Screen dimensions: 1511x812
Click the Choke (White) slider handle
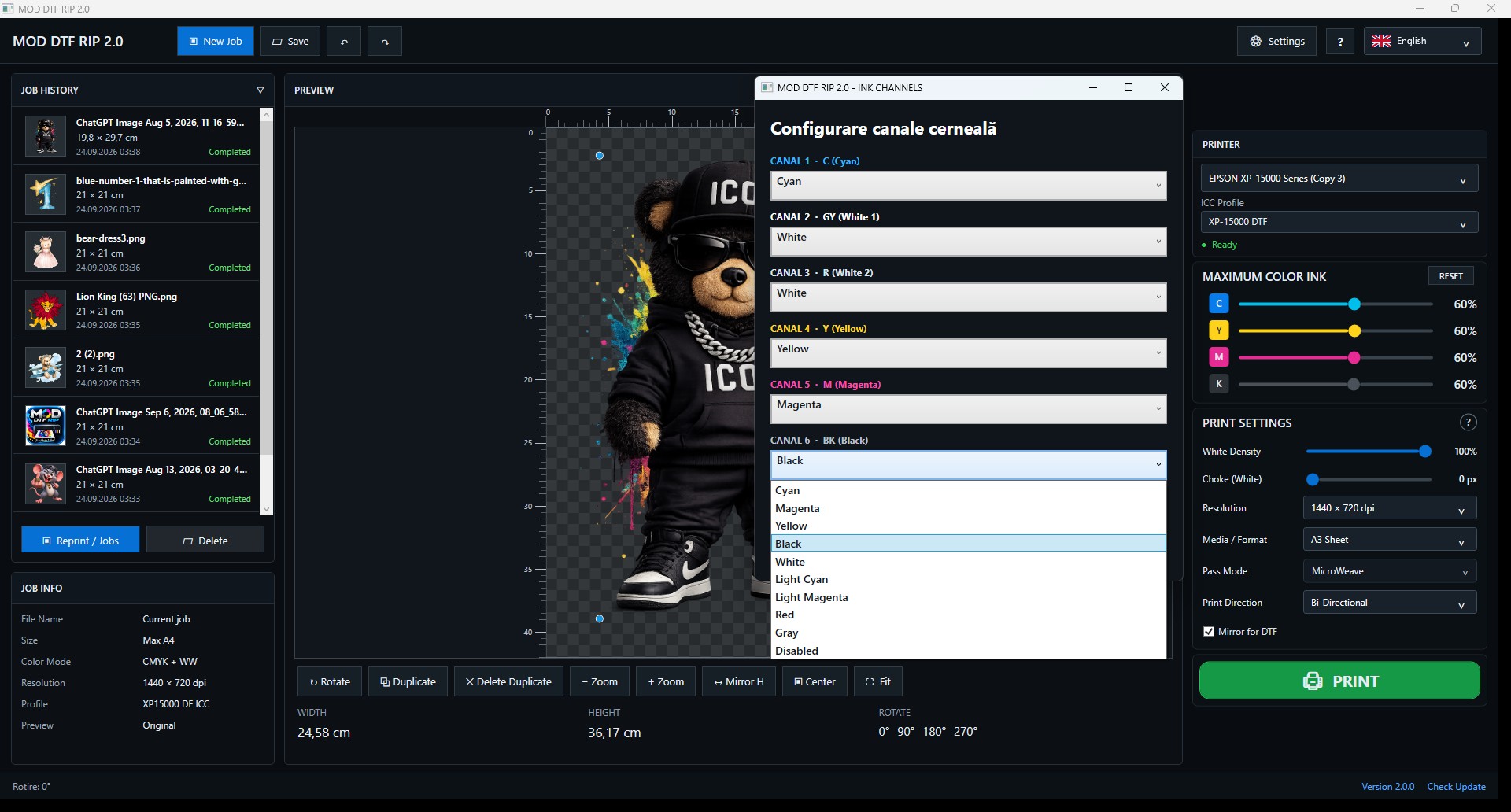point(1312,479)
